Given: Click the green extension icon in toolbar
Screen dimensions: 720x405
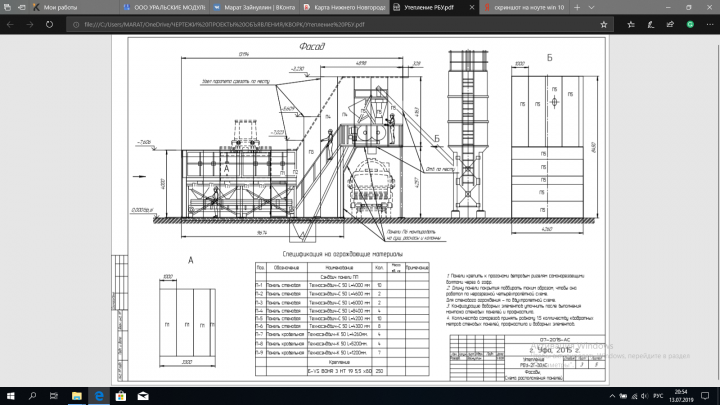Looking at the screenshot, I should pos(690,24).
